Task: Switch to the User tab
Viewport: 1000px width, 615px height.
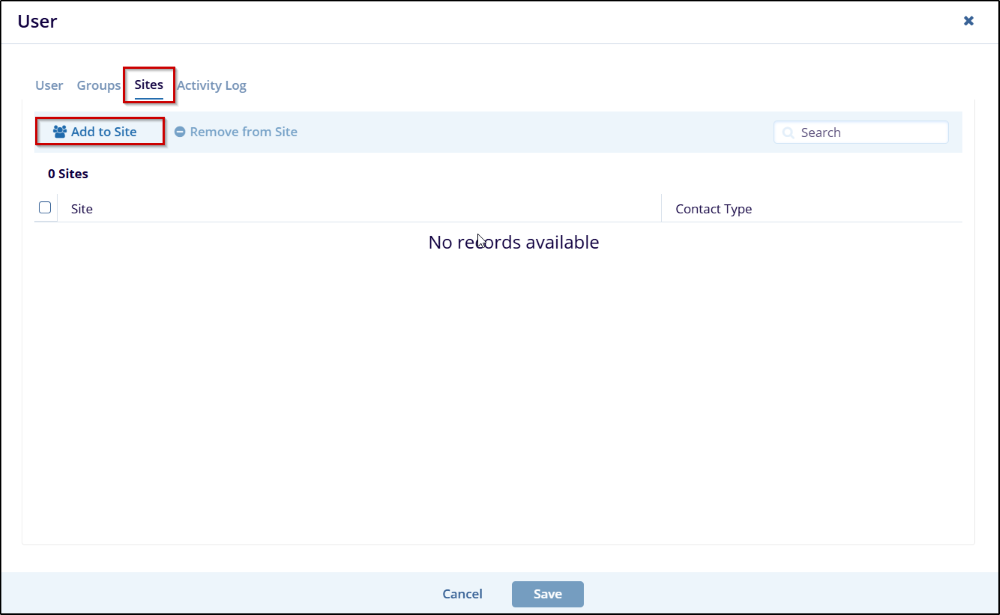Action: [x=49, y=86]
